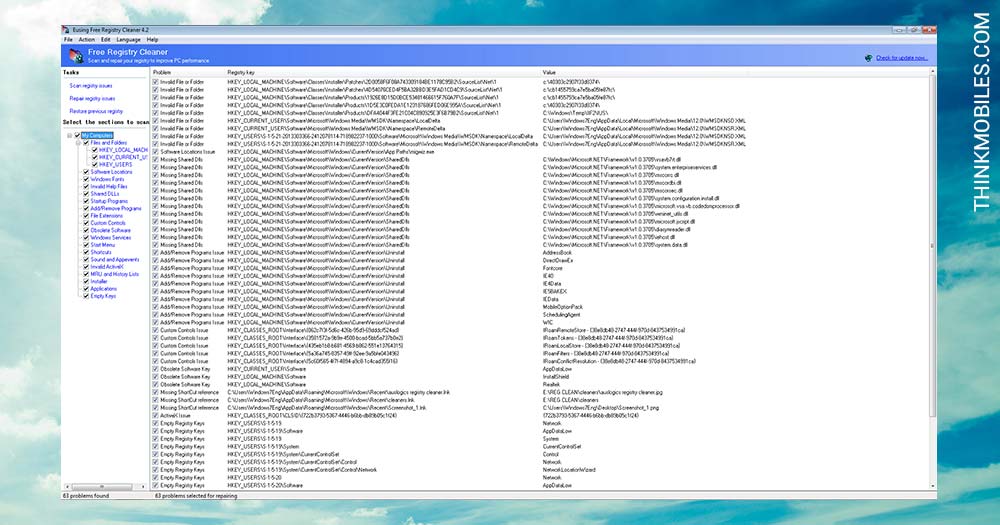Select the Windows Services tree item

(x=110, y=238)
